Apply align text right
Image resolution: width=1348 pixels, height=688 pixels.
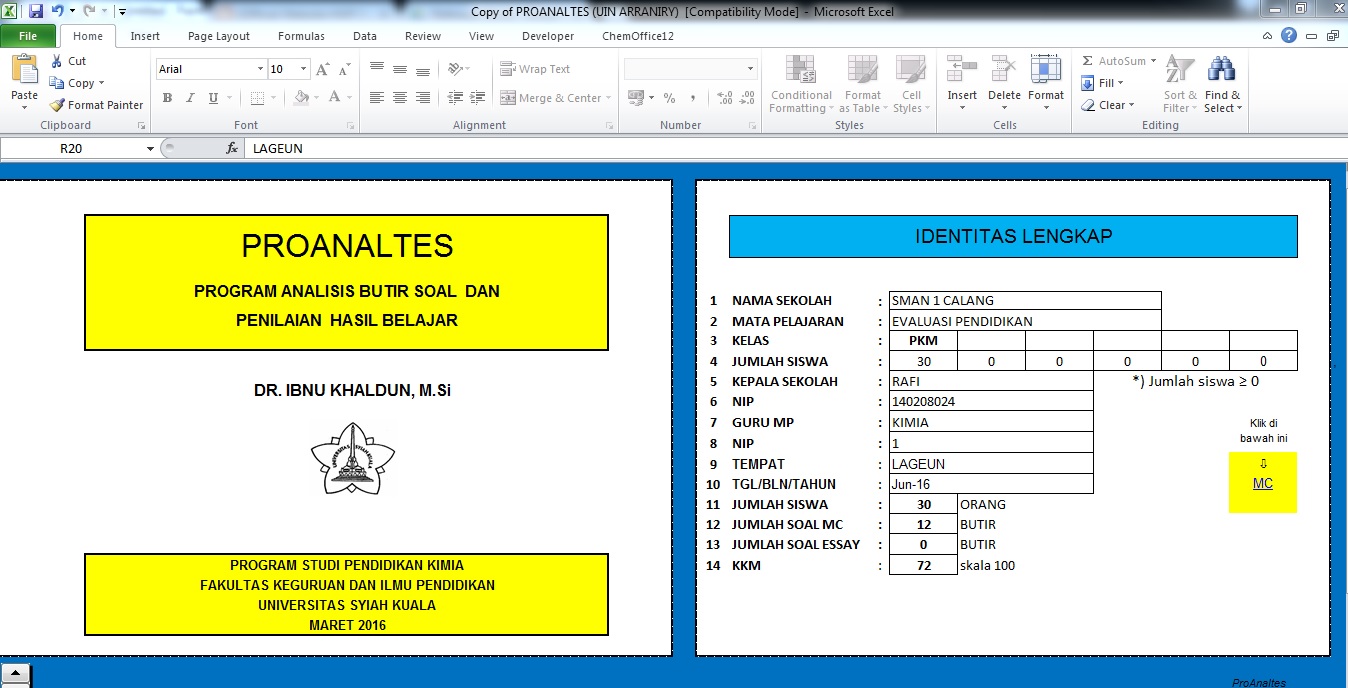click(x=423, y=98)
